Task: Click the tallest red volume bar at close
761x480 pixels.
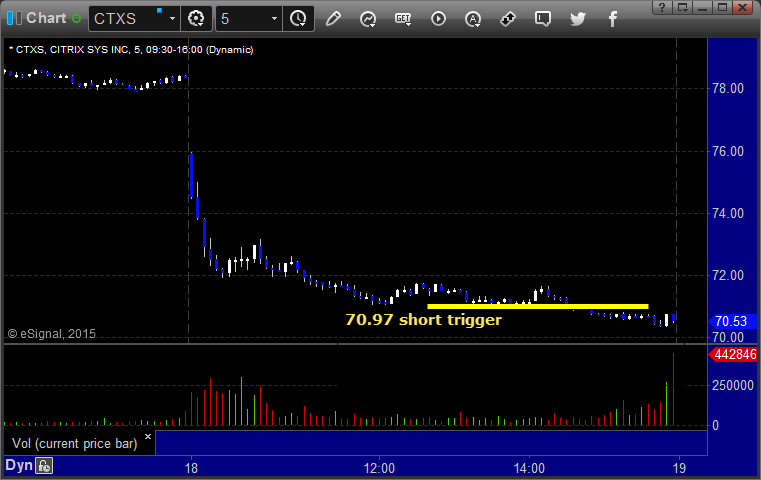Action: pos(673,389)
